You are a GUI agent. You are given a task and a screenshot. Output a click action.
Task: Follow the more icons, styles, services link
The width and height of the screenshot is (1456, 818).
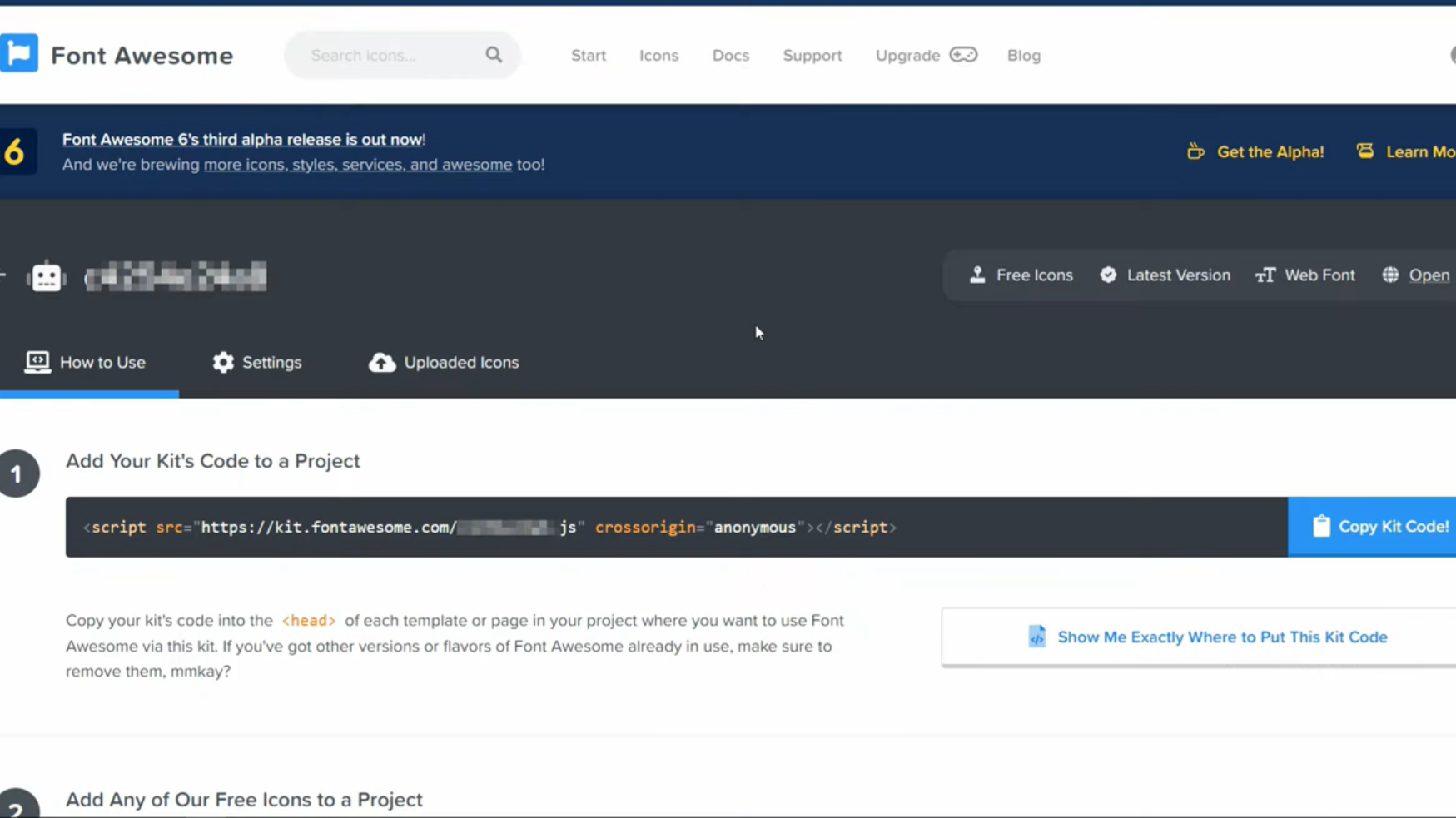coord(358,164)
